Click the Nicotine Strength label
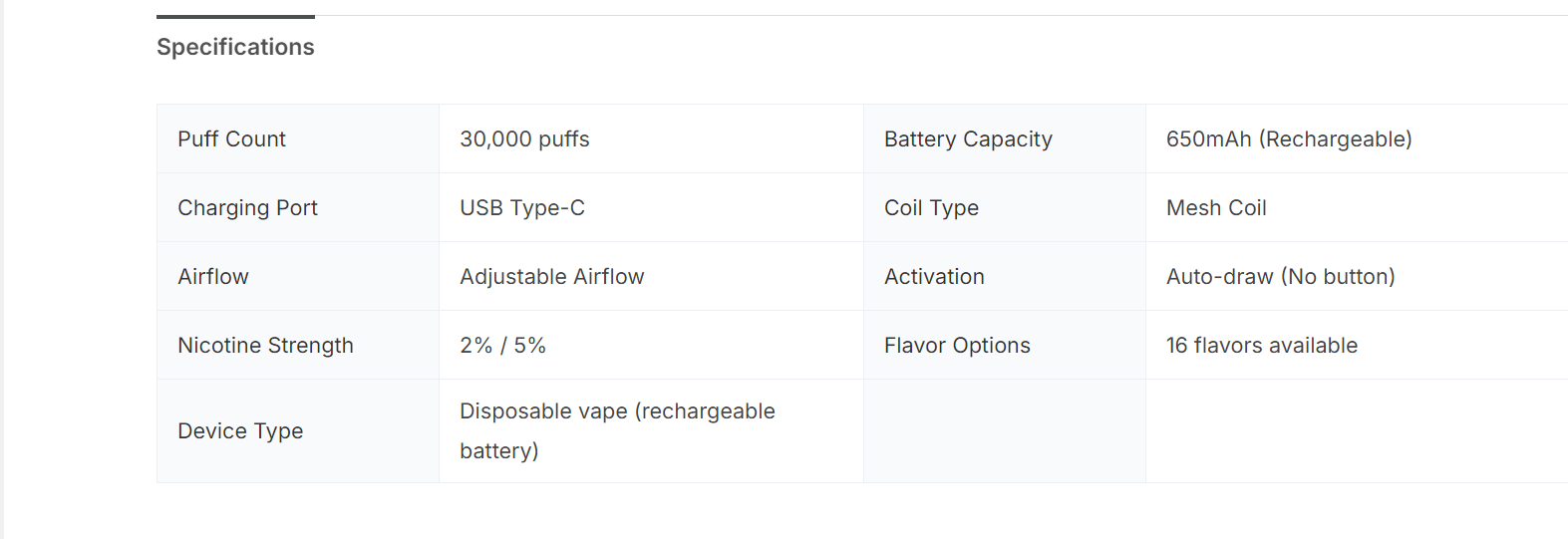 [x=265, y=346]
